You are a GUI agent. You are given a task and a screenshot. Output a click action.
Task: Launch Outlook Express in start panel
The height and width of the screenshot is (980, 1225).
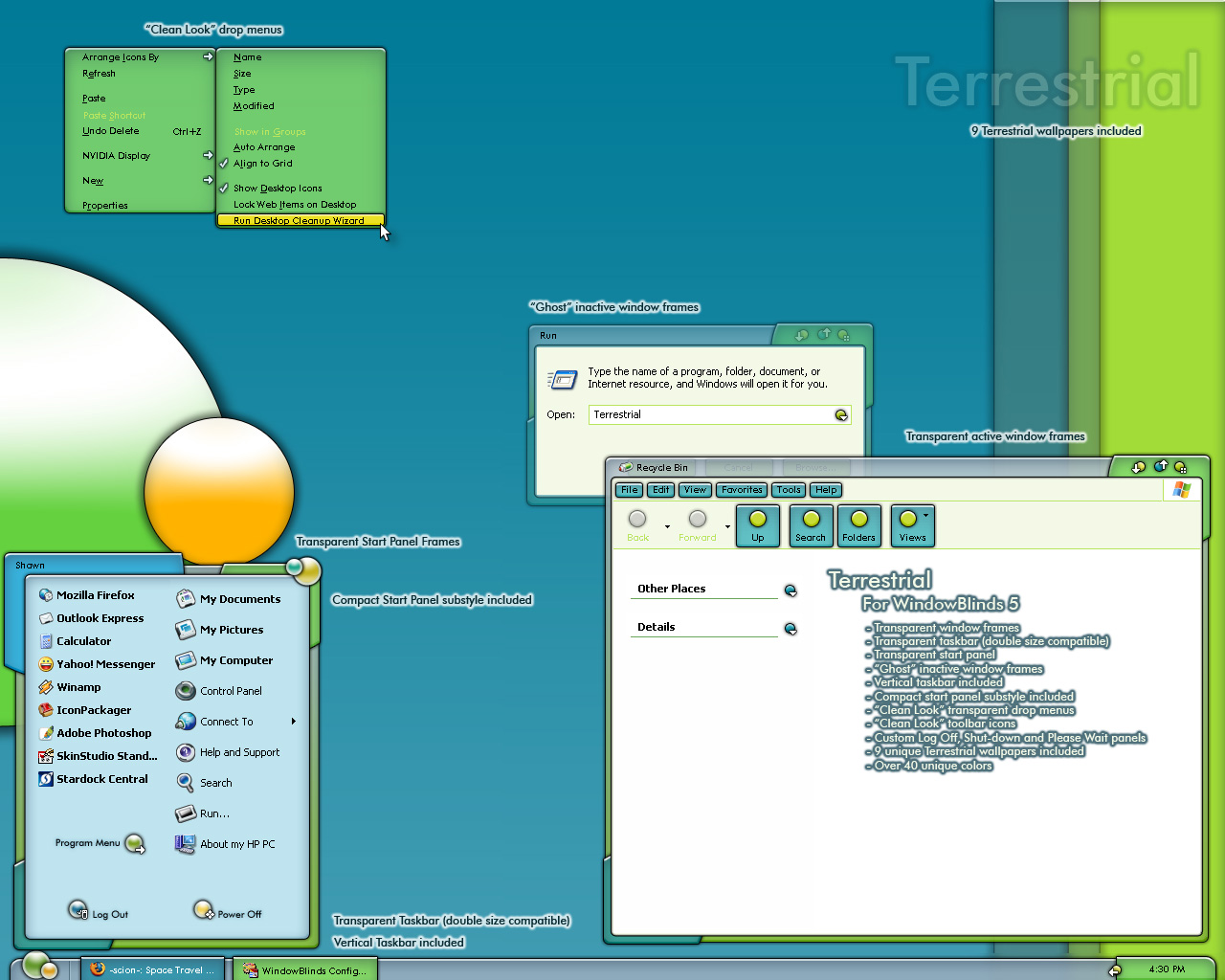91,618
